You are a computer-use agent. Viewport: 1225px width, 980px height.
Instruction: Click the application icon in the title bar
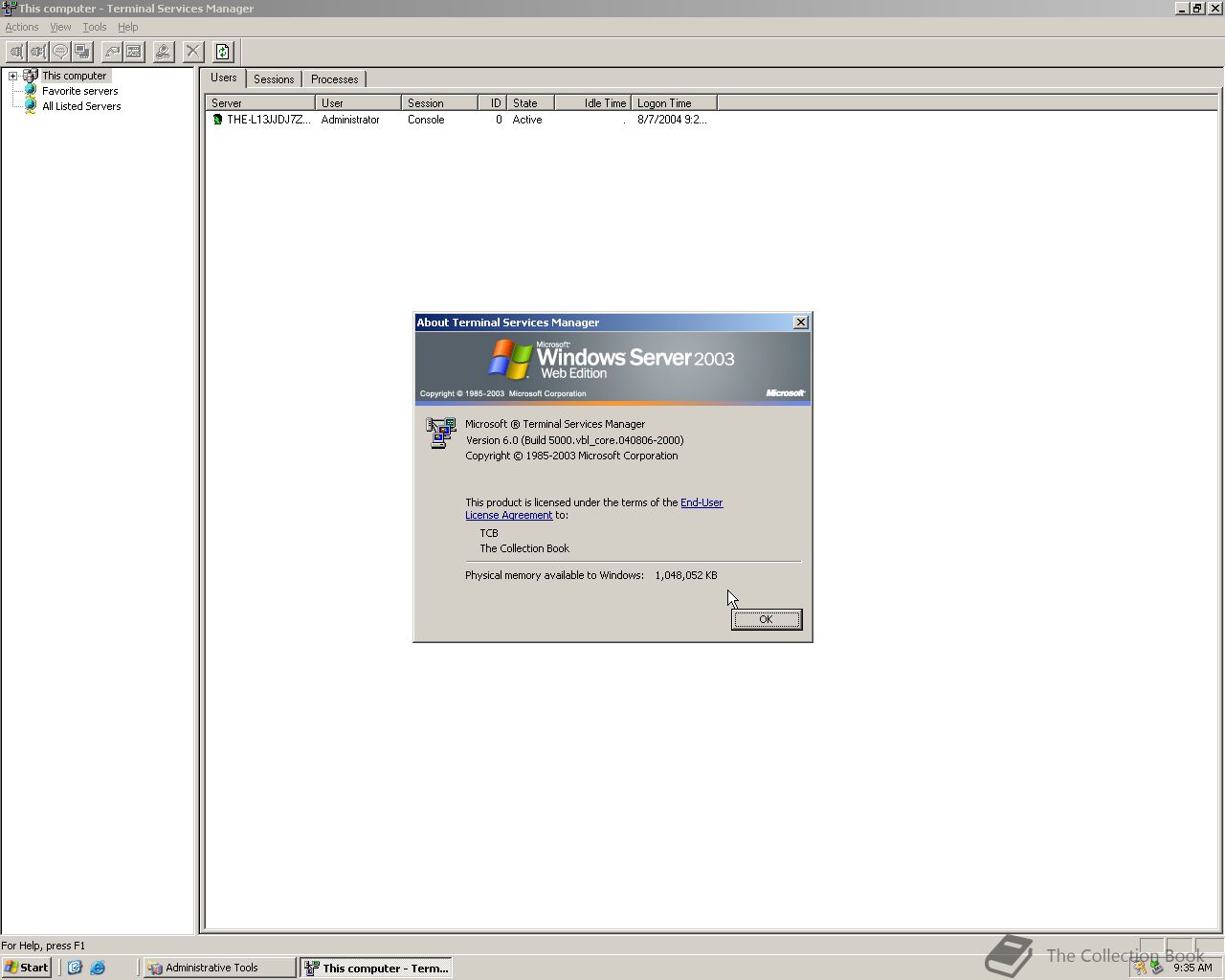9,9
